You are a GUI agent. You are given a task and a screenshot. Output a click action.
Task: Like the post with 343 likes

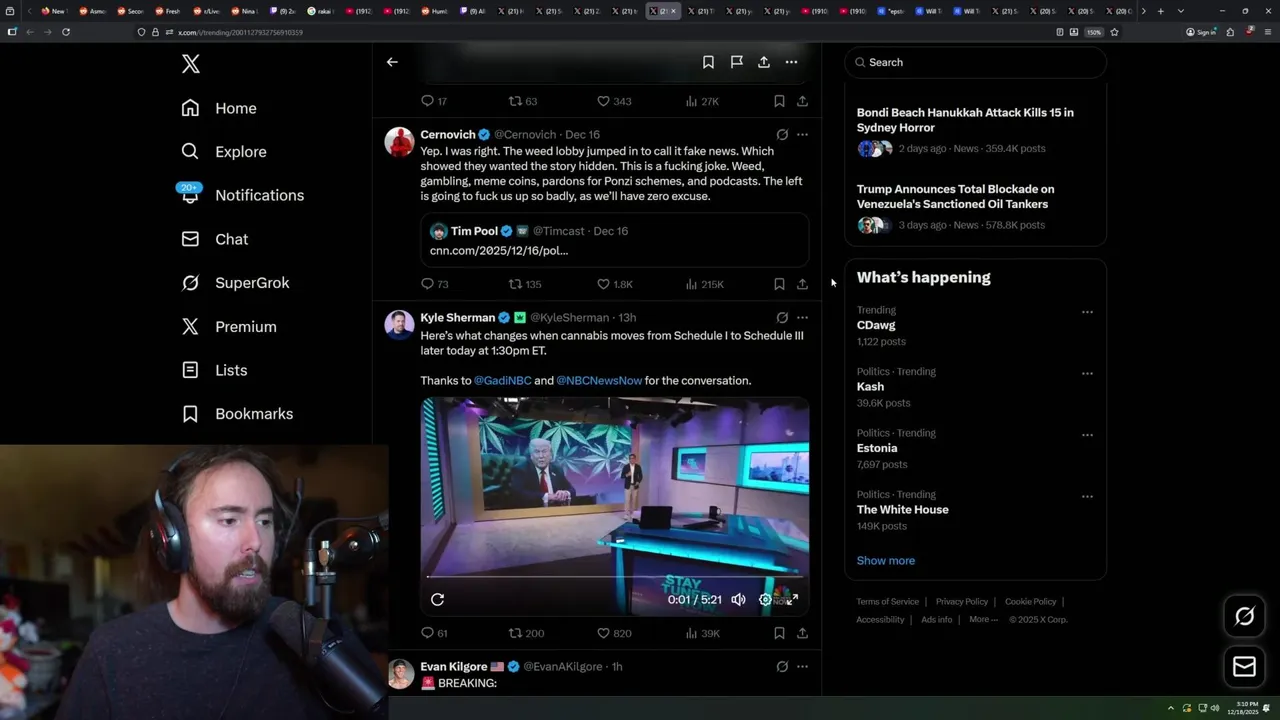[x=614, y=101]
